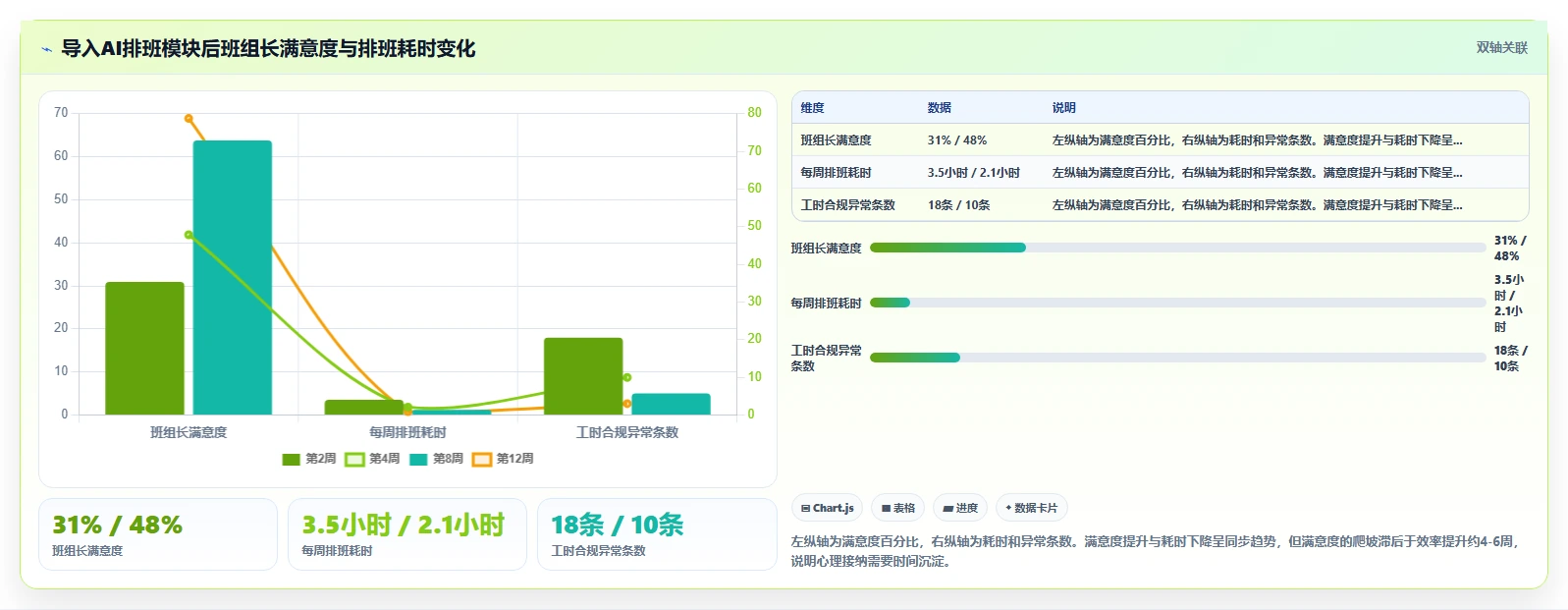Click the green line point above 工时合规异常条数
1568x610 pixels.
(626, 377)
